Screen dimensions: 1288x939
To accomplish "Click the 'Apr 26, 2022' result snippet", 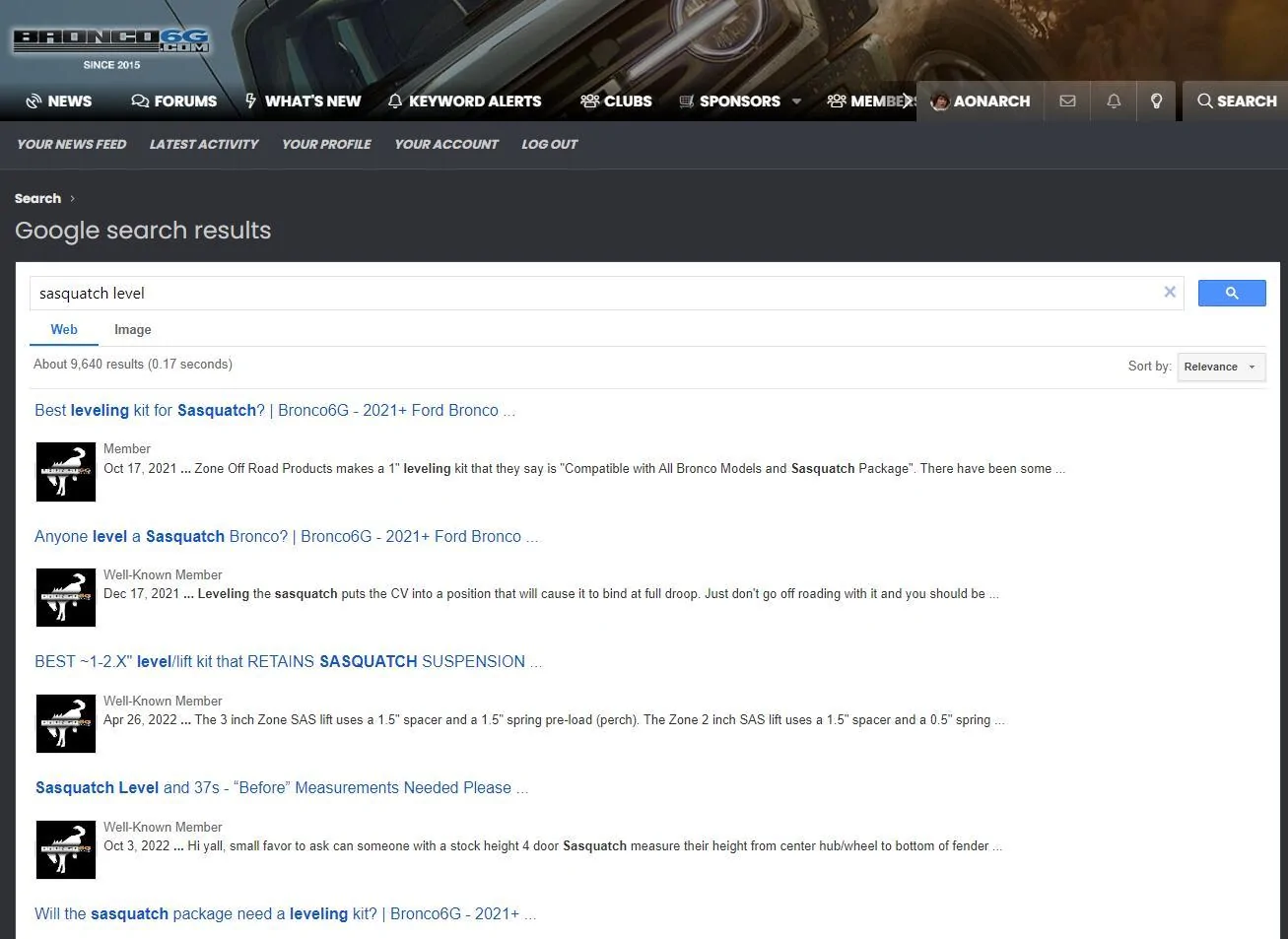I will pos(554,720).
